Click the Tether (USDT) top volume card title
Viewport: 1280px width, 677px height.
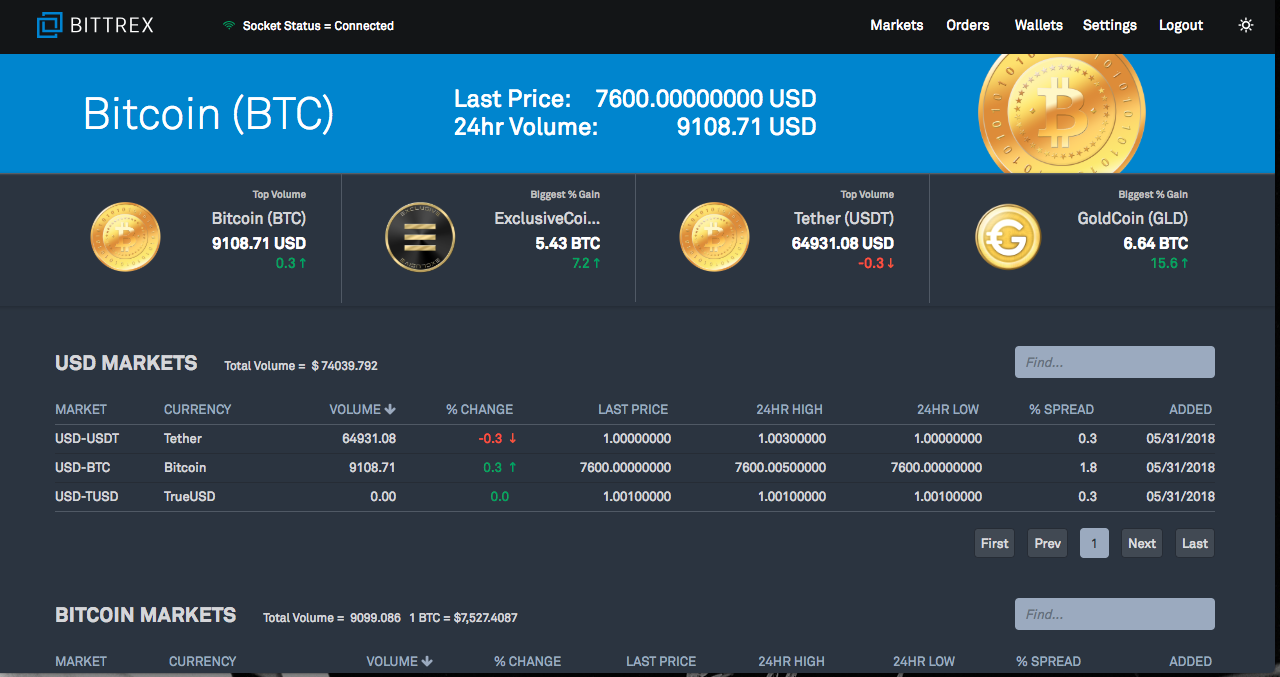(844, 218)
